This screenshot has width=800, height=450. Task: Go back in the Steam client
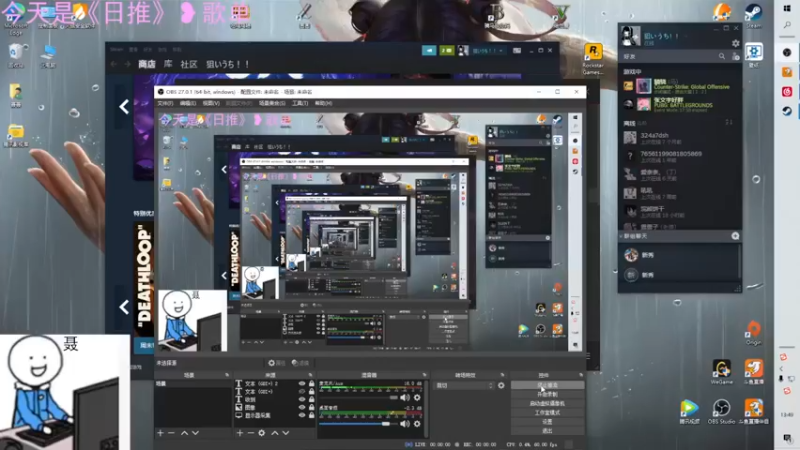pyautogui.click(x=114, y=64)
